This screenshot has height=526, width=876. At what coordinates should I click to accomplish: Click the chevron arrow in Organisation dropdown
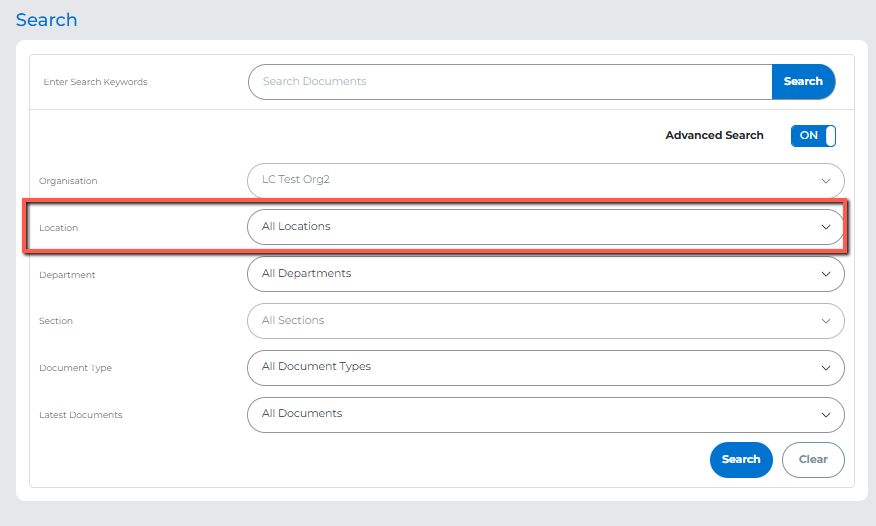click(826, 181)
